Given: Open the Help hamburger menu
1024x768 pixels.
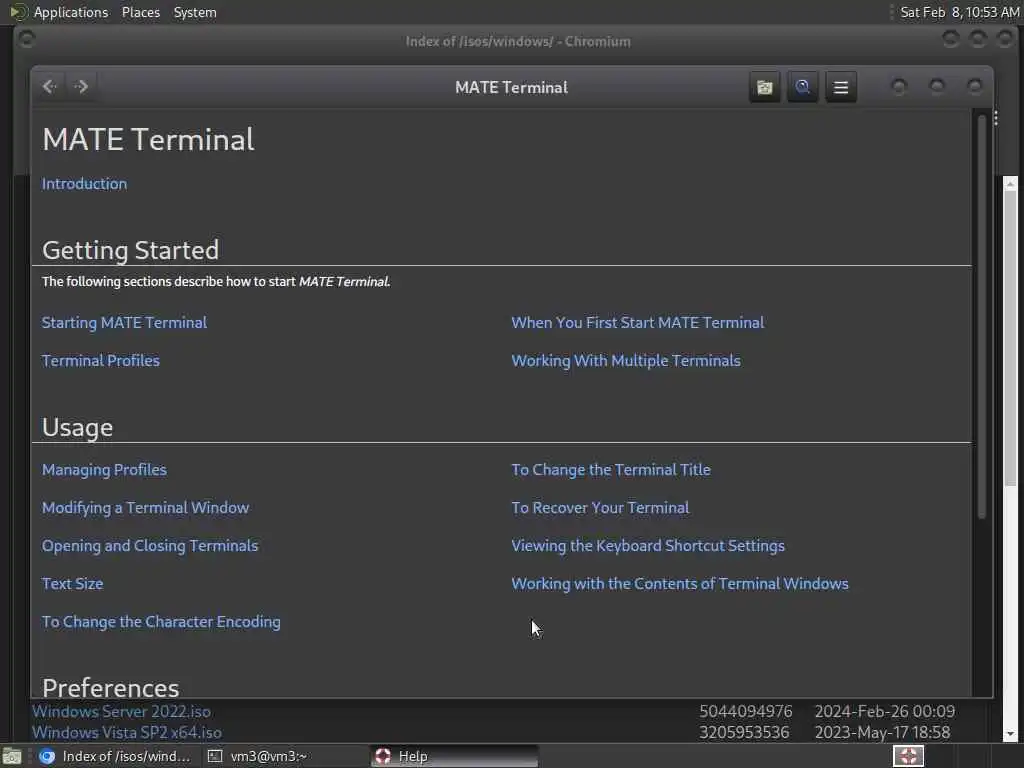Looking at the screenshot, I should coord(841,87).
